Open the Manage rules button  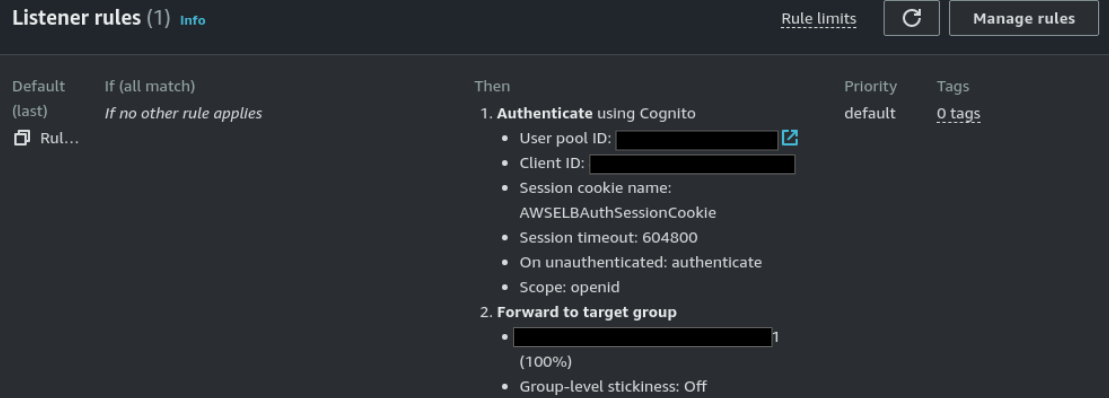[1023, 18]
